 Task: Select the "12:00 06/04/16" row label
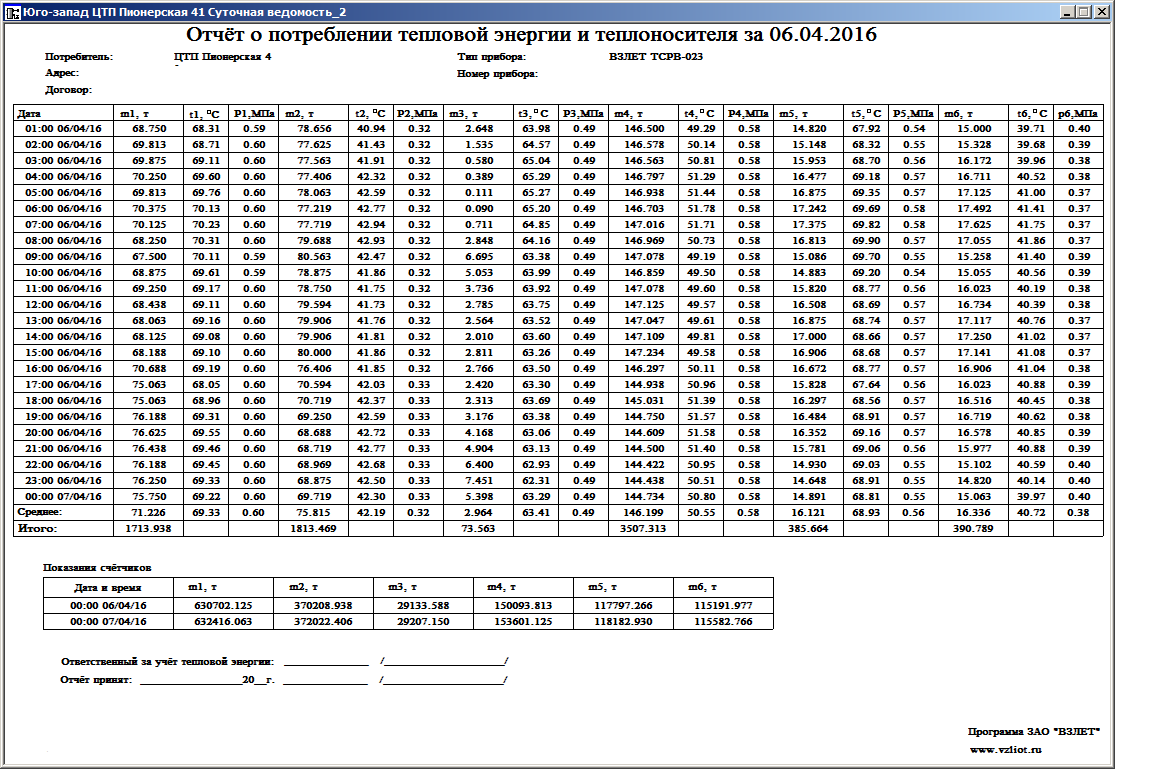[63, 304]
